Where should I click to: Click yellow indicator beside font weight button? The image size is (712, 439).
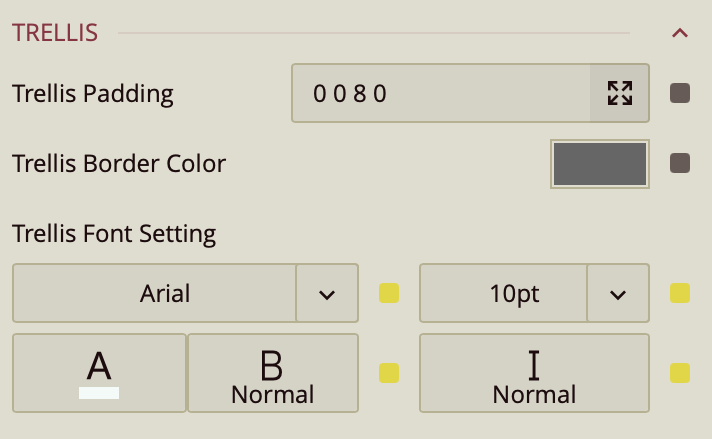tap(389, 373)
